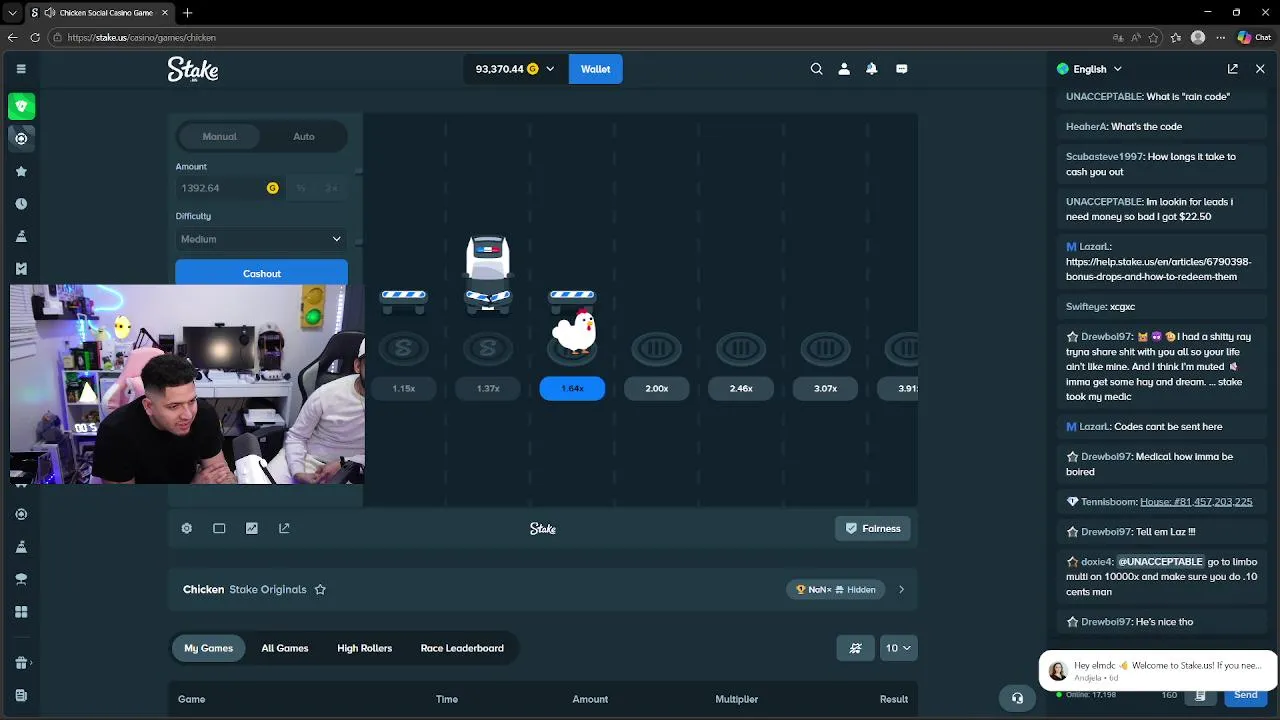Open the notifications bell in the header
This screenshot has width=1280, height=720.
[872, 69]
